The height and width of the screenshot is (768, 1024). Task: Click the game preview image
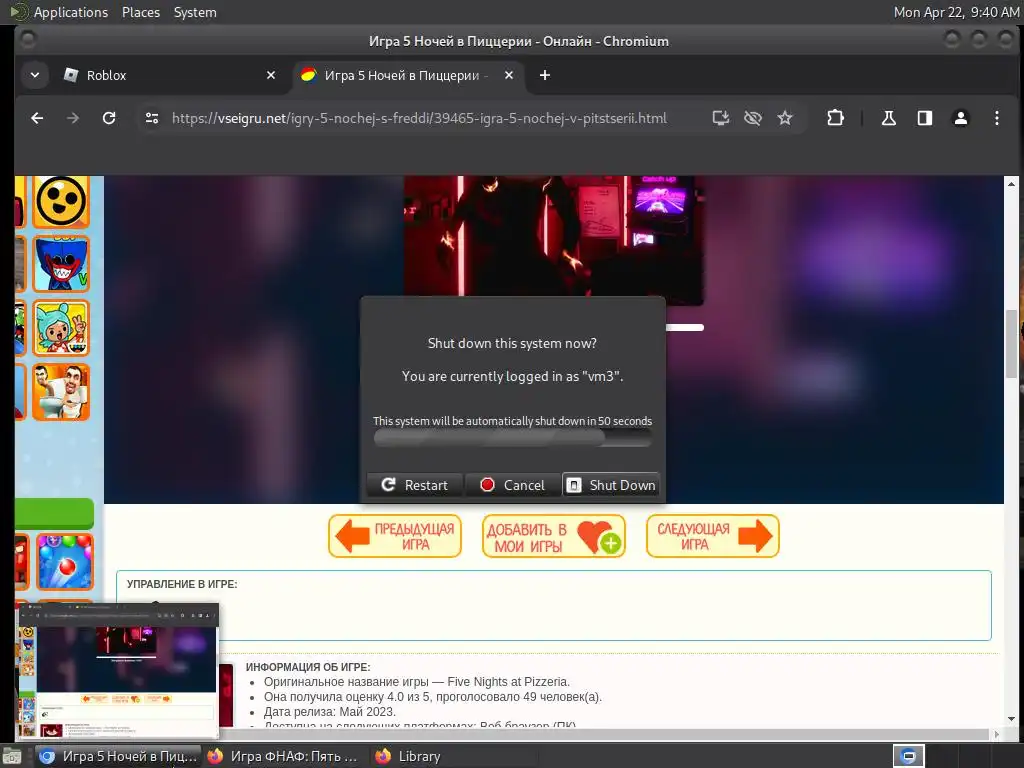pos(554,235)
